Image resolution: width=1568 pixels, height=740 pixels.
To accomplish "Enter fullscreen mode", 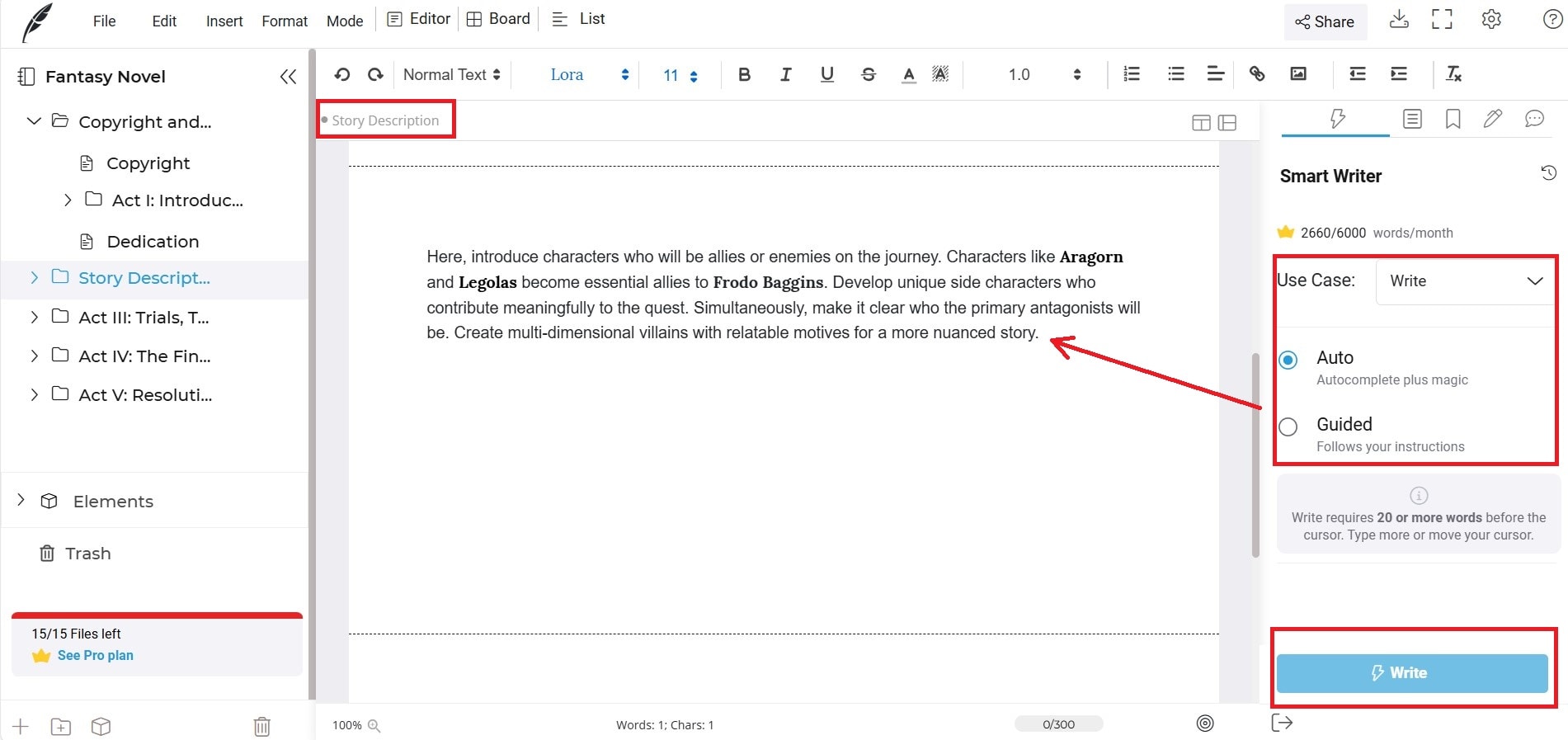I will (1442, 20).
